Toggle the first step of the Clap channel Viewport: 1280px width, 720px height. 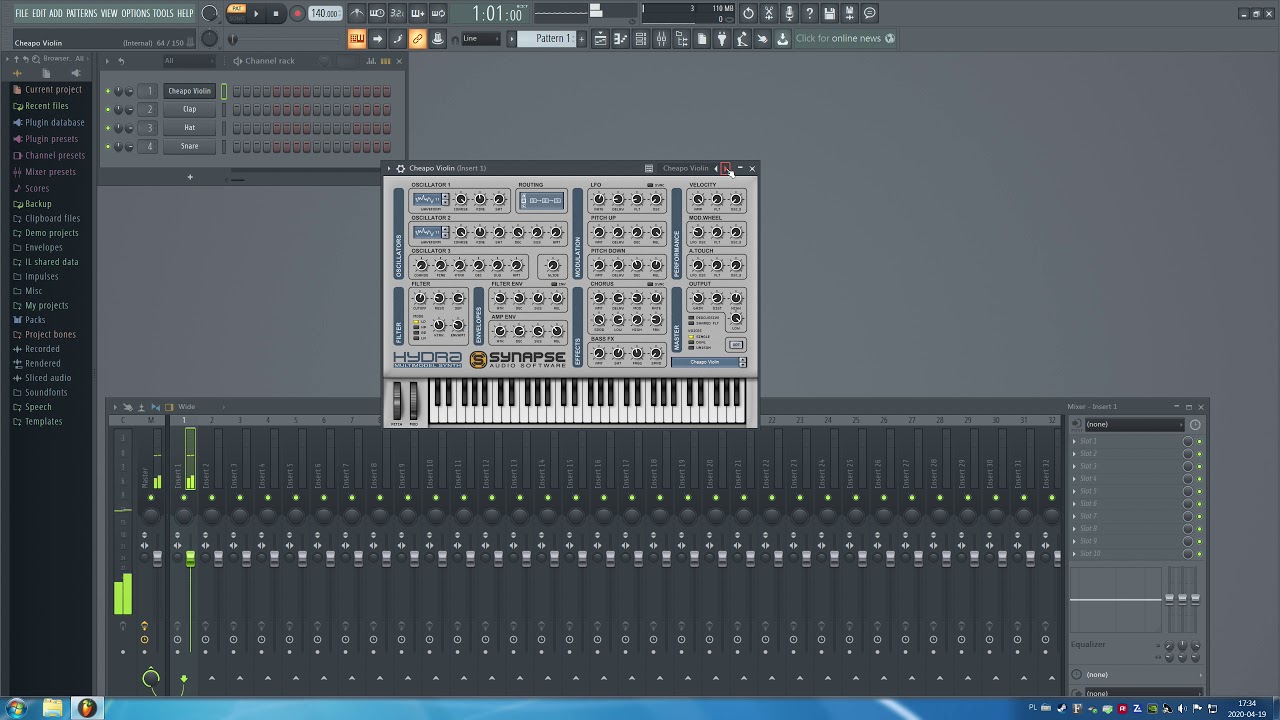point(237,109)
